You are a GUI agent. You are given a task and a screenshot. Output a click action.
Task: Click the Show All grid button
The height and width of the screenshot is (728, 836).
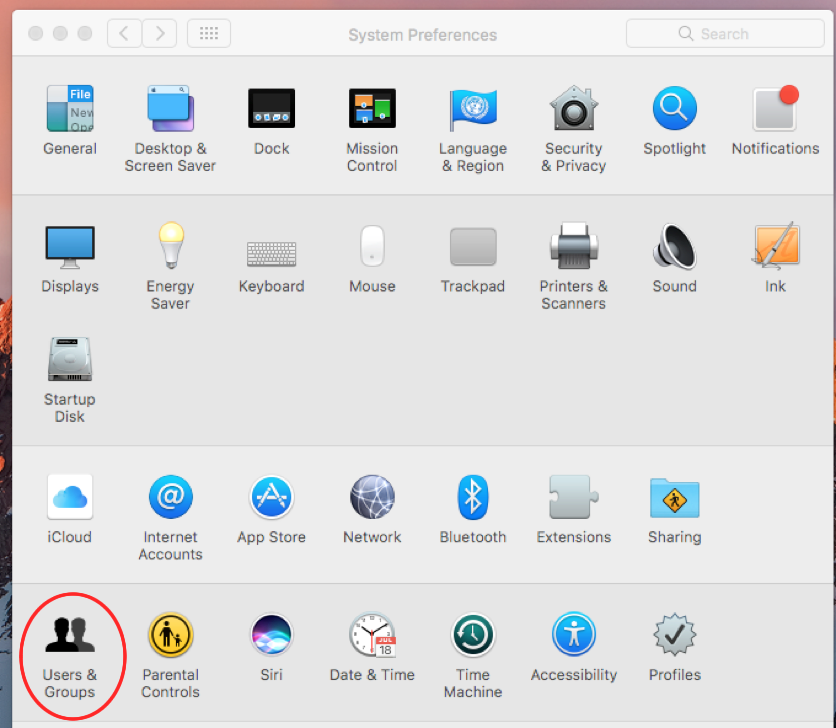click(x=209, y=34)
